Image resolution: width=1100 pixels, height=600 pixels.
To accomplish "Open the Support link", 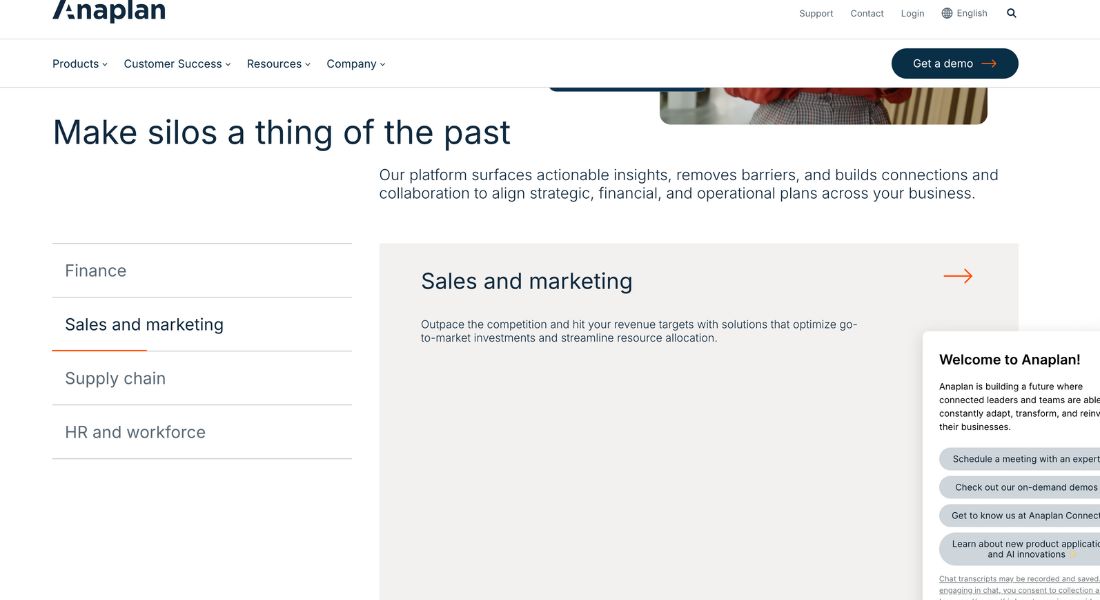I will click(816, 14).
